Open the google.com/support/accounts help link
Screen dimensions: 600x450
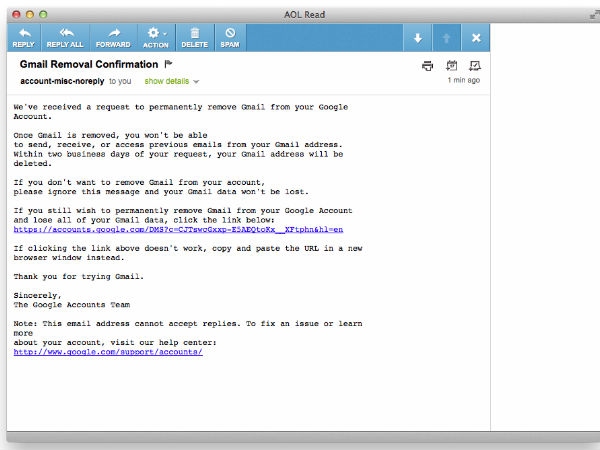click(108, 352)
